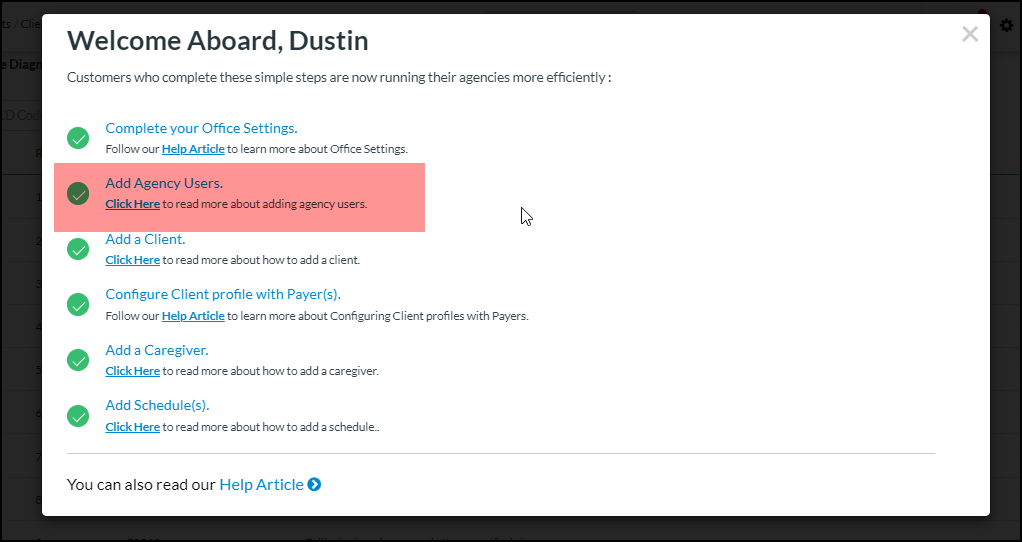Click Here to read how to add a client

click(x=133, y=260)
